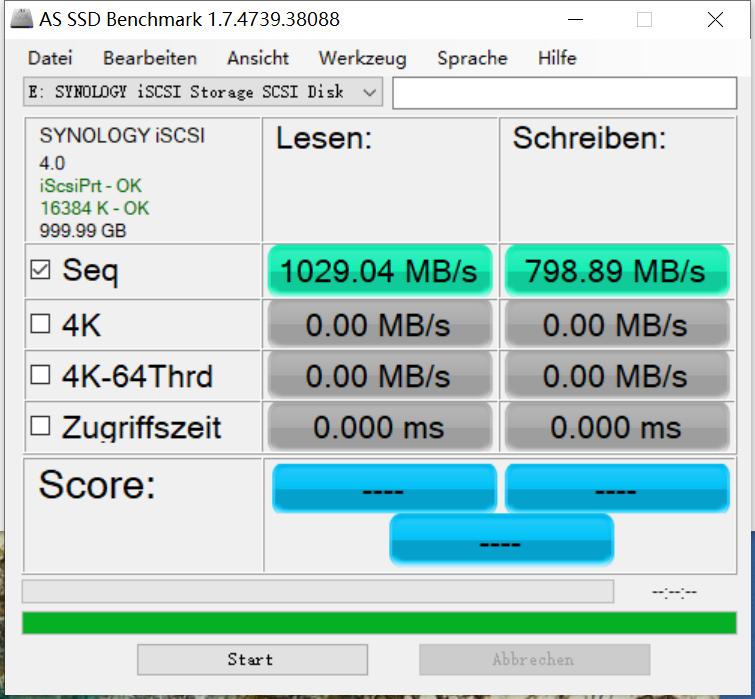The height and width of the screenshot is (699, 755).
Task: Click the empty text field beside drive selector
Action: click(564, 93)
